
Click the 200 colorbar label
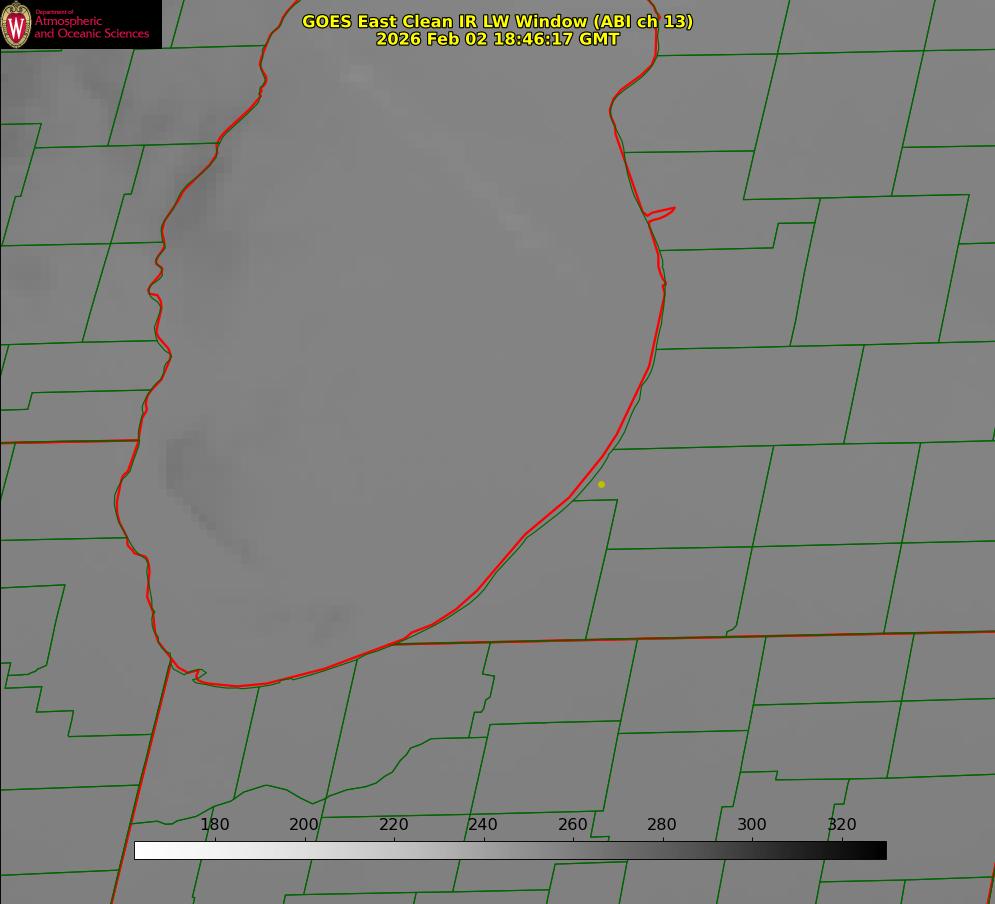(x=304, y=824)
